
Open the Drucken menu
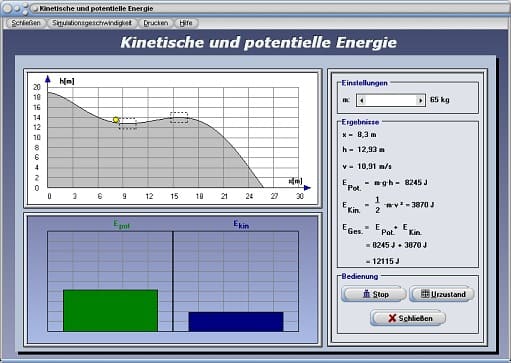pyautogui.click(x=155, y=23)
